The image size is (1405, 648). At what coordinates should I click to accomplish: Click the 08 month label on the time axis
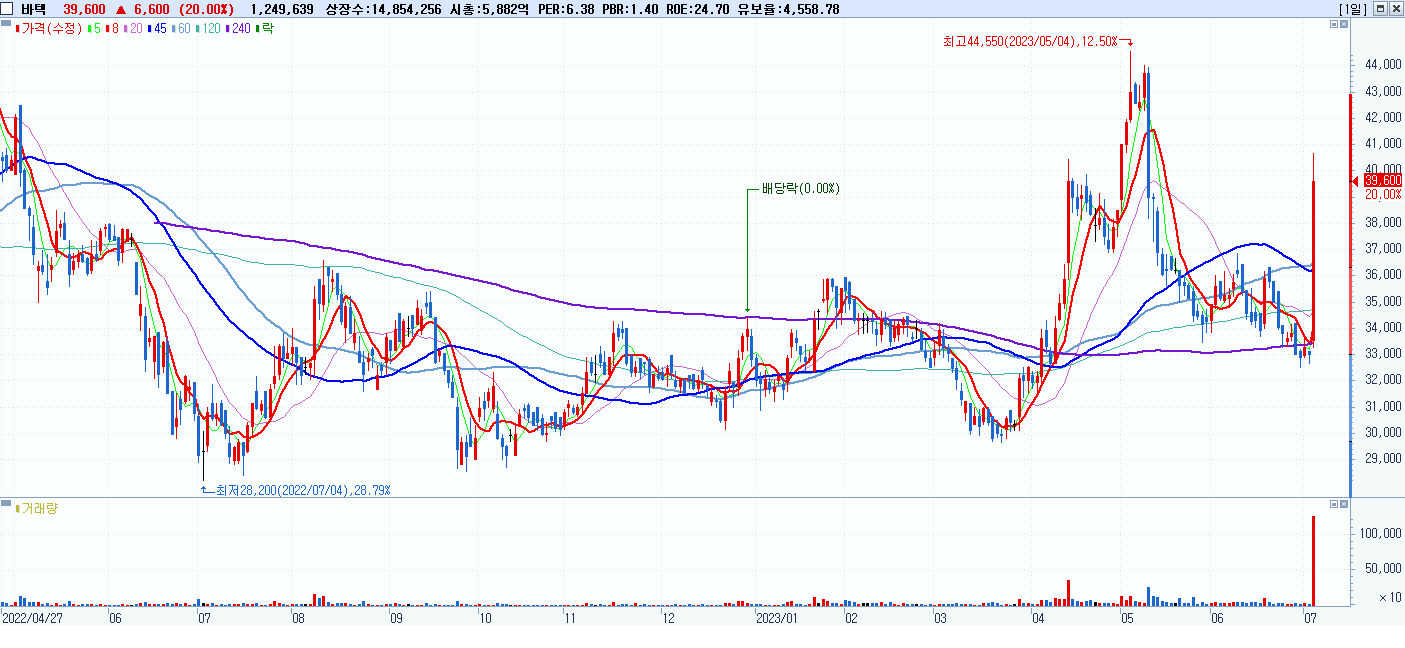click(298, 619)
